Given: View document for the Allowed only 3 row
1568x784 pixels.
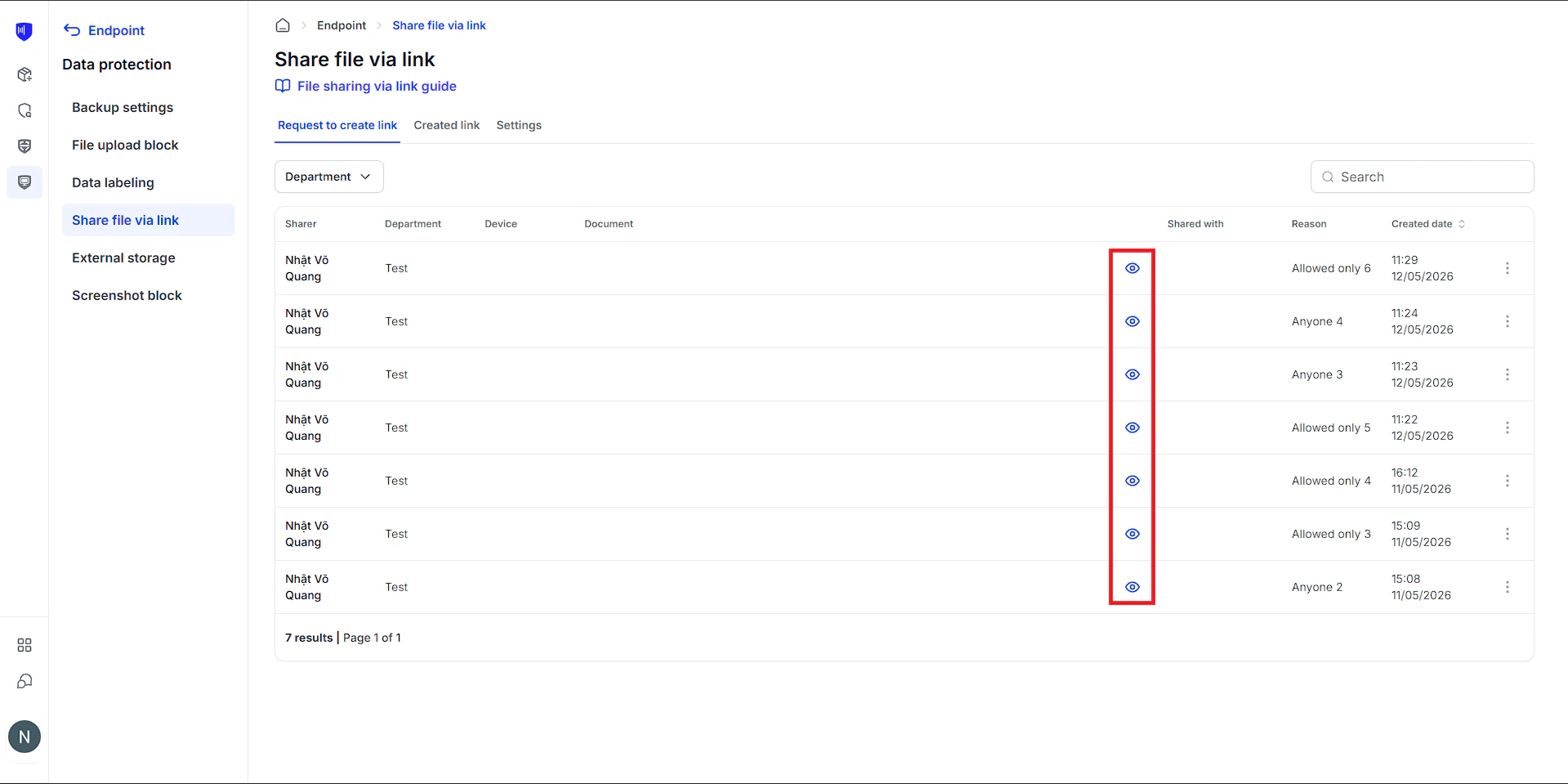Looking at the screenshot, I should coord(1132,534).
